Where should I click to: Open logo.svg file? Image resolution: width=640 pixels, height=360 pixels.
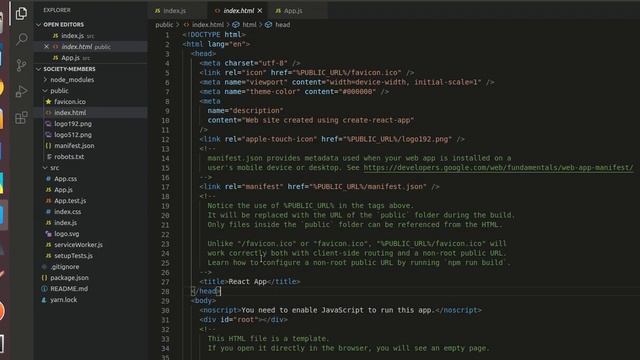67,234
